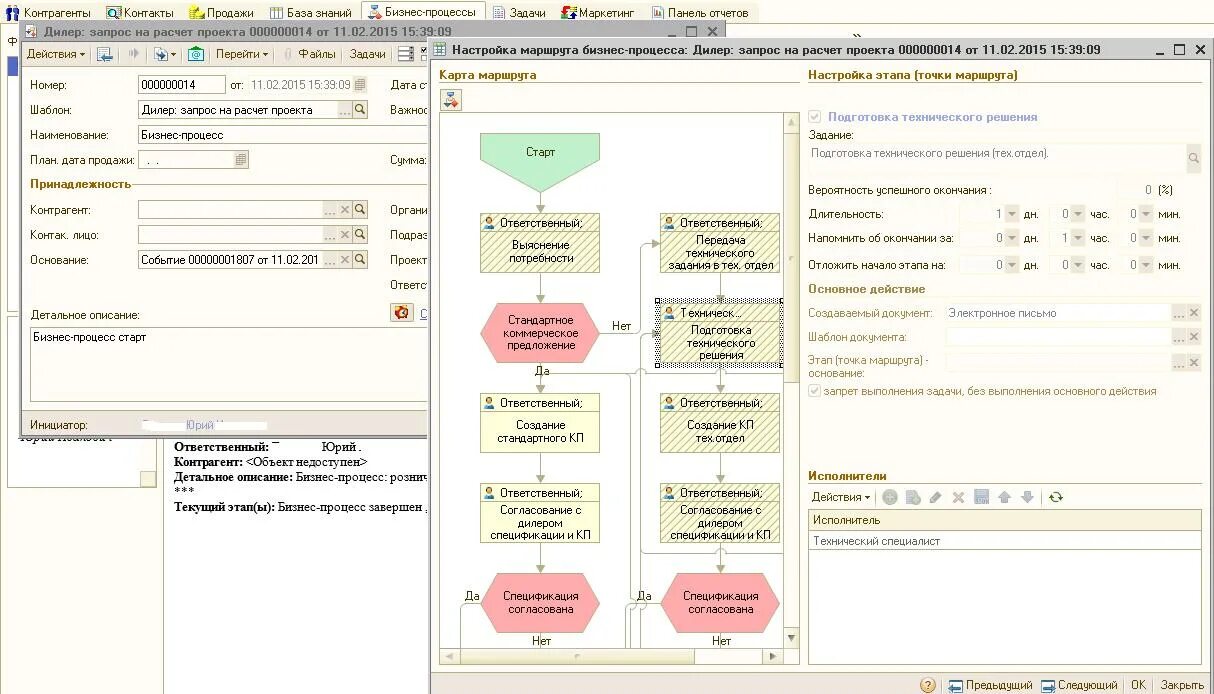Click Закрыть button
This screenshot has height=694, width=1214.
(1182, 685)
